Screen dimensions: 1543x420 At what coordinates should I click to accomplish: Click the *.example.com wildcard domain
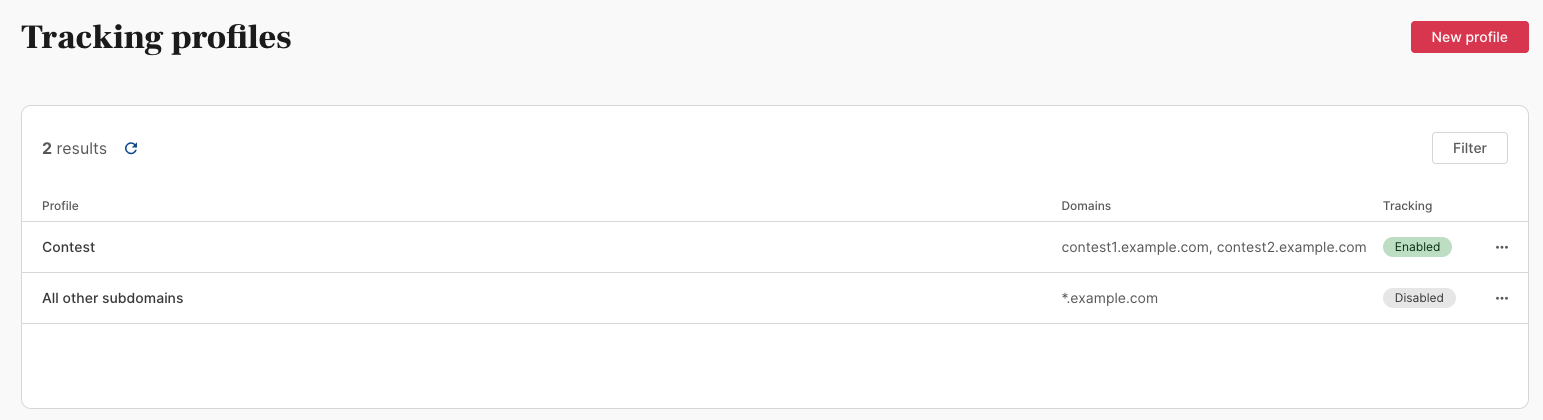1109,298
